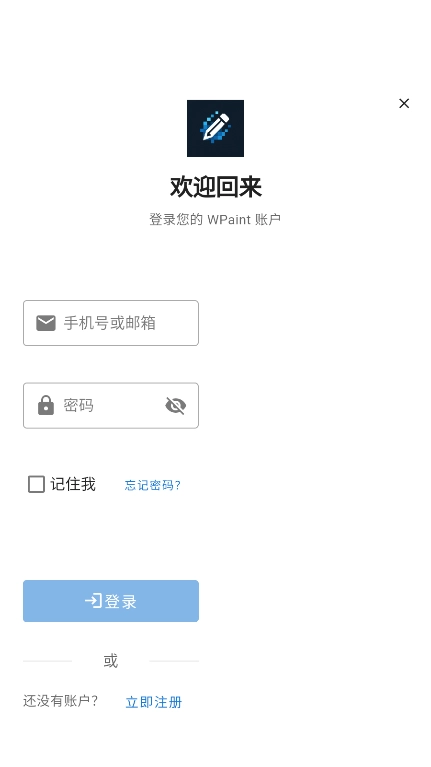Click the envelope icon in the account field
Image resolution: width=431 pixels, height=767 pixels.
click(46, 323)
